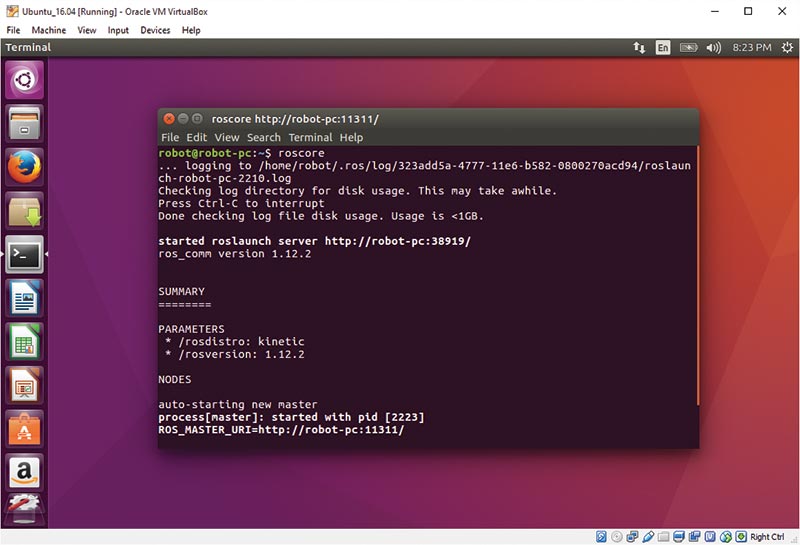Click the display settings status icon
This screenshot has width=800, height=545.
pos(679,536)
